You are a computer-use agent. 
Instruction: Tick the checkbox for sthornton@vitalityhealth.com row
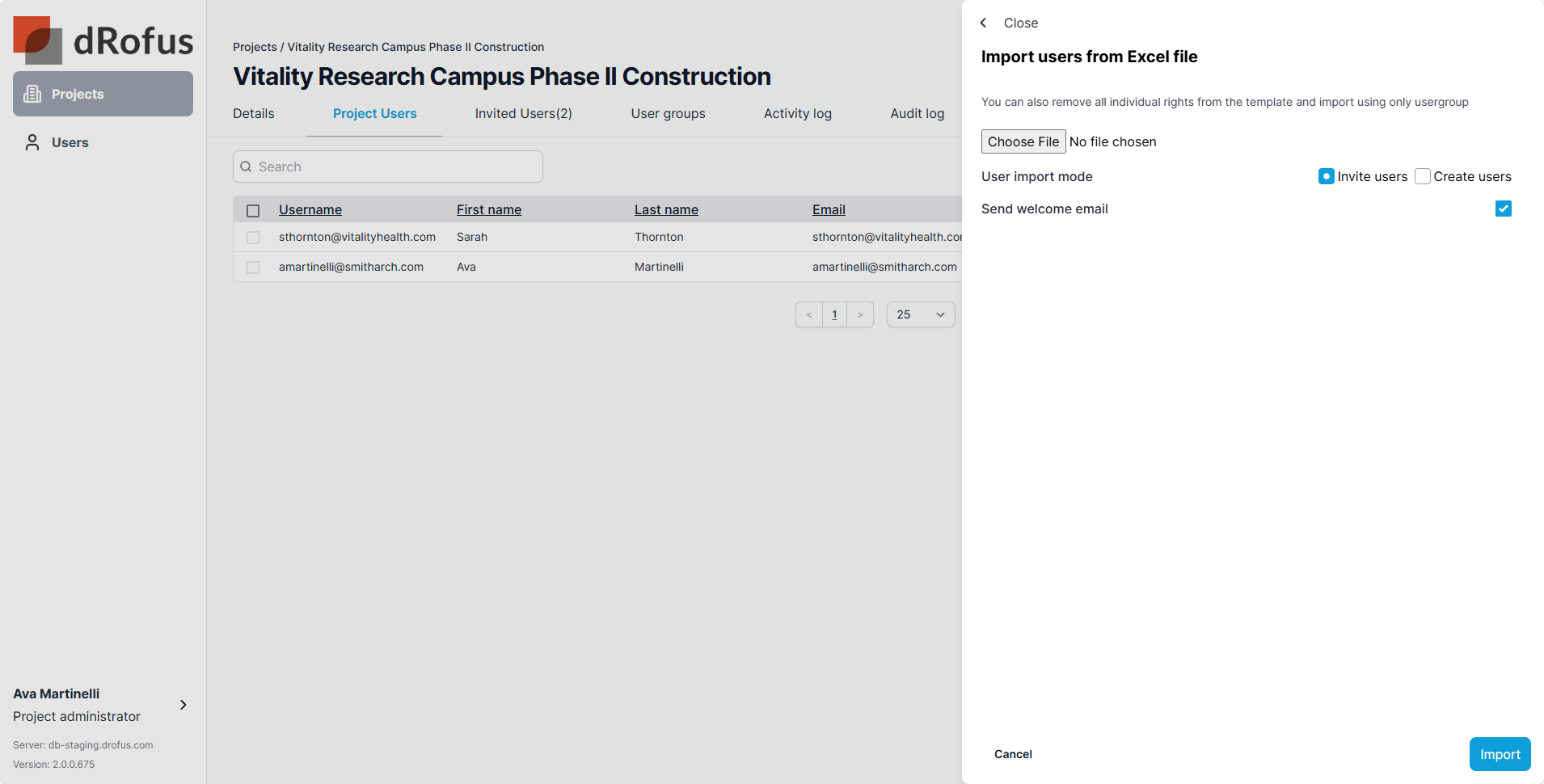tap(253, 238)
